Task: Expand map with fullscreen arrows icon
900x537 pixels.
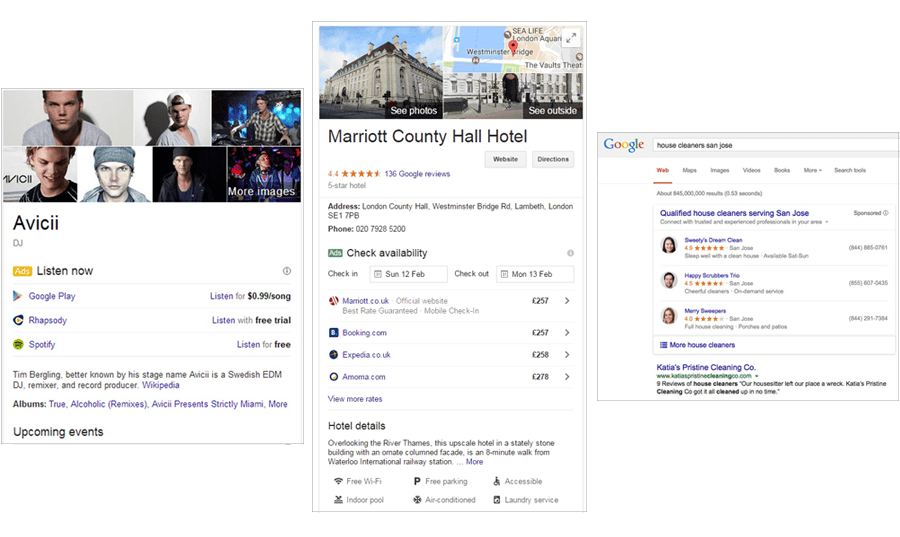Action: 571,38
